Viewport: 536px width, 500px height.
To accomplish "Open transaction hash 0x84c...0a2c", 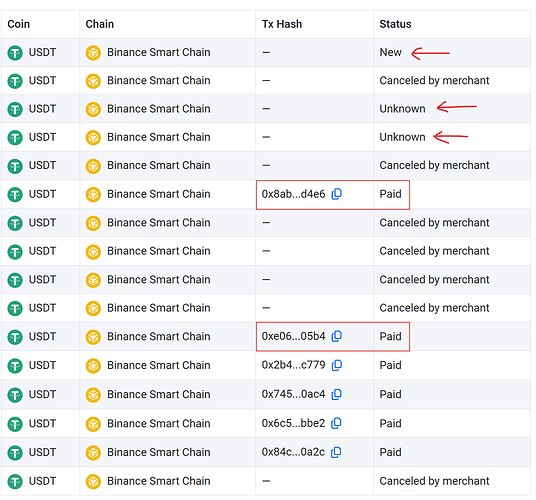I will 293,452.
